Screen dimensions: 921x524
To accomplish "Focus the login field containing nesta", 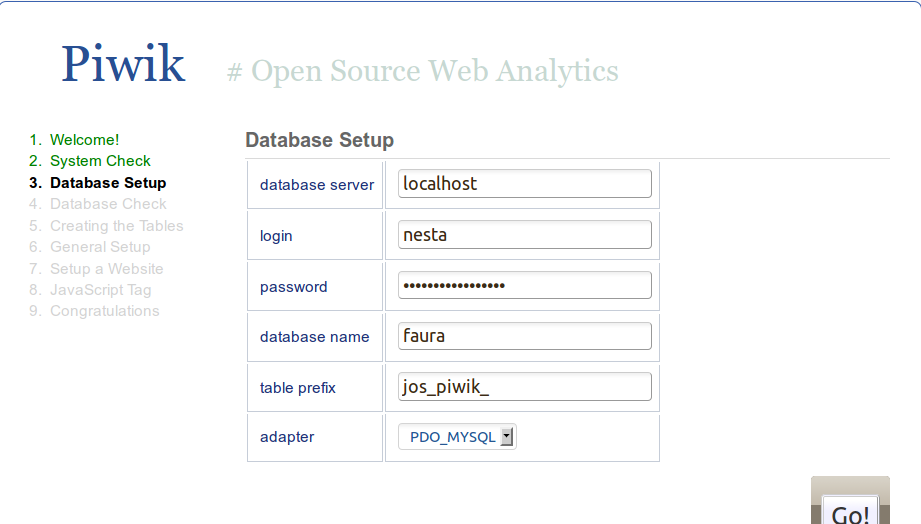I will point(525,234).
